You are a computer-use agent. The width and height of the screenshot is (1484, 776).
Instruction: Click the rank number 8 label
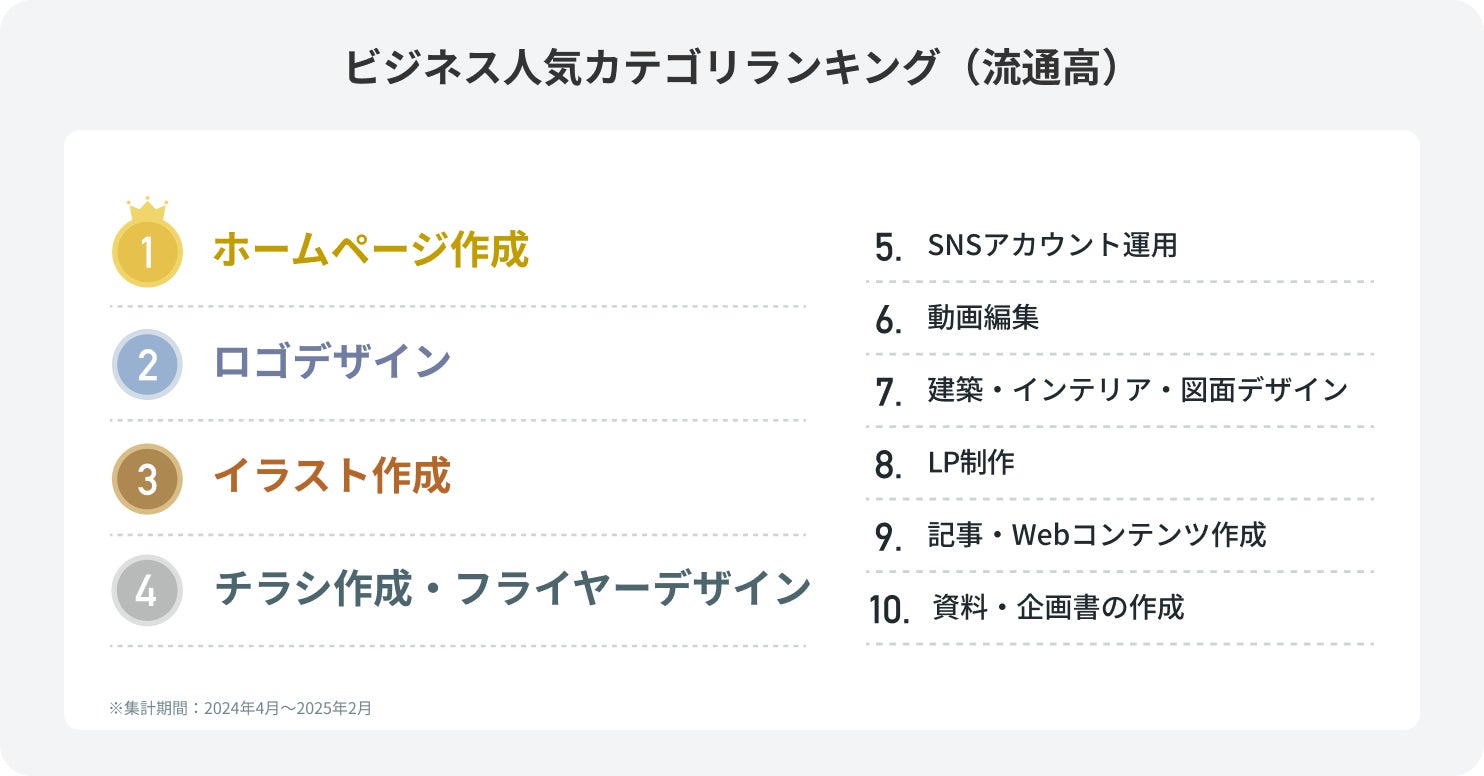click(x=887, y=465)
